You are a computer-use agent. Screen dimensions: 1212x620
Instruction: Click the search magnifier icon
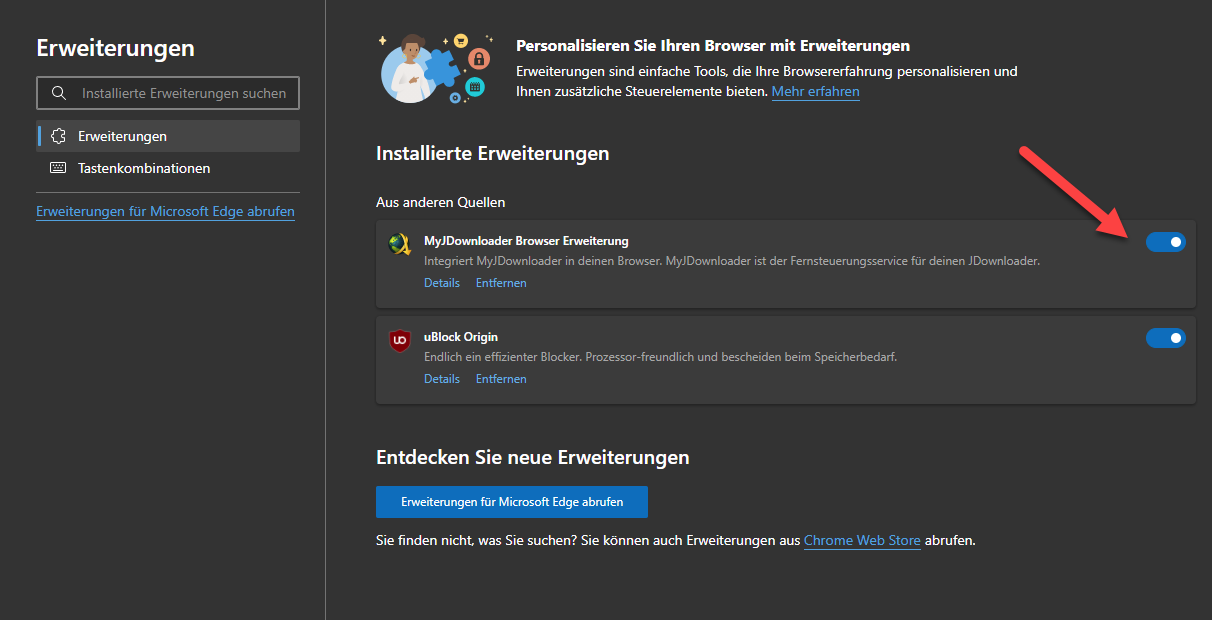[x=59, y=93]
